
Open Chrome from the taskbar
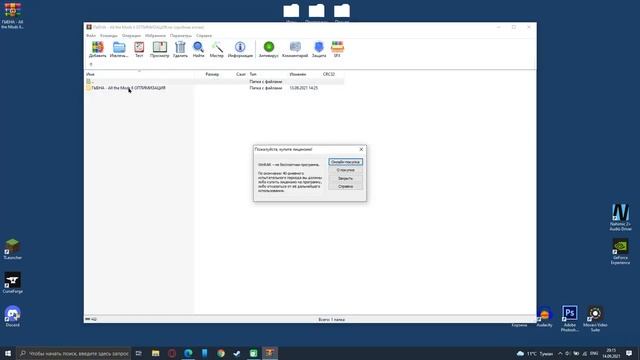[x=221, y=353]
